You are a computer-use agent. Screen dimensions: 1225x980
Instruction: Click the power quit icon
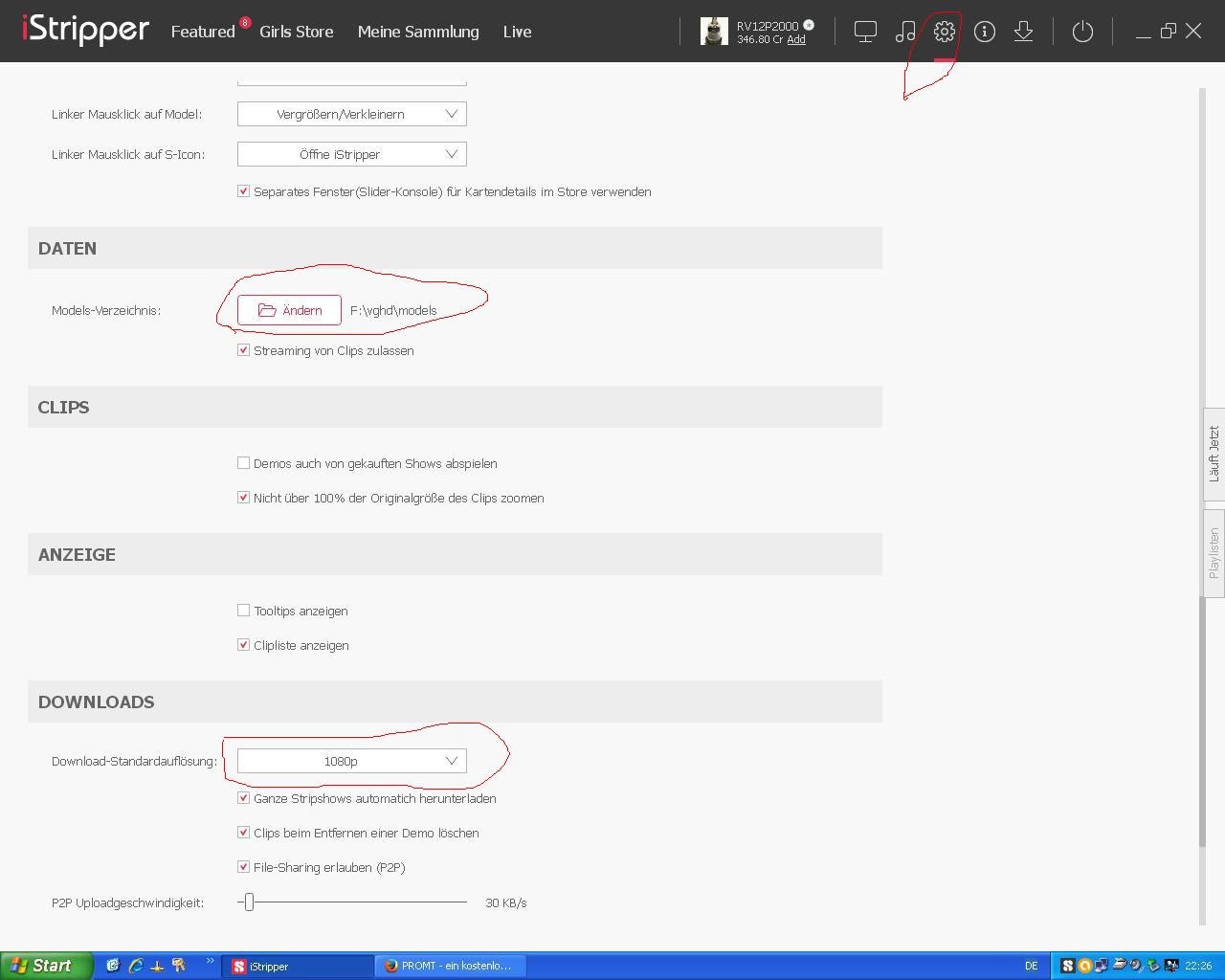click(1082, 32)
